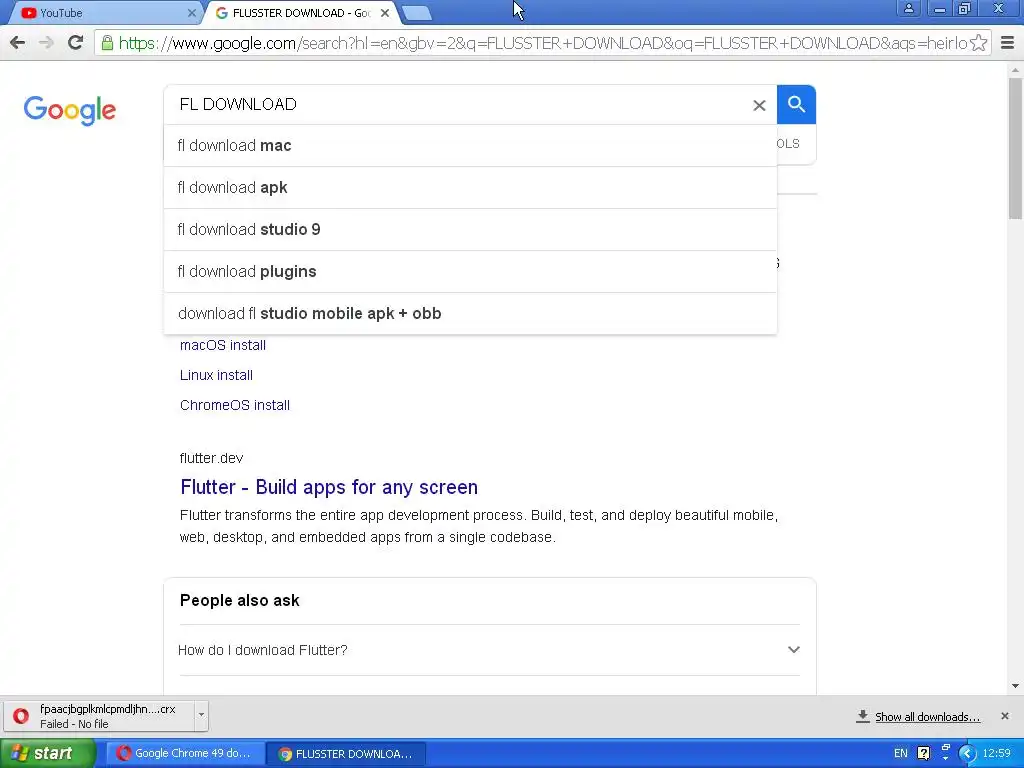Screen dimensions: 1024x768
Task: Pick suggestion 'fl download plugins'
Action: [470, 272]
